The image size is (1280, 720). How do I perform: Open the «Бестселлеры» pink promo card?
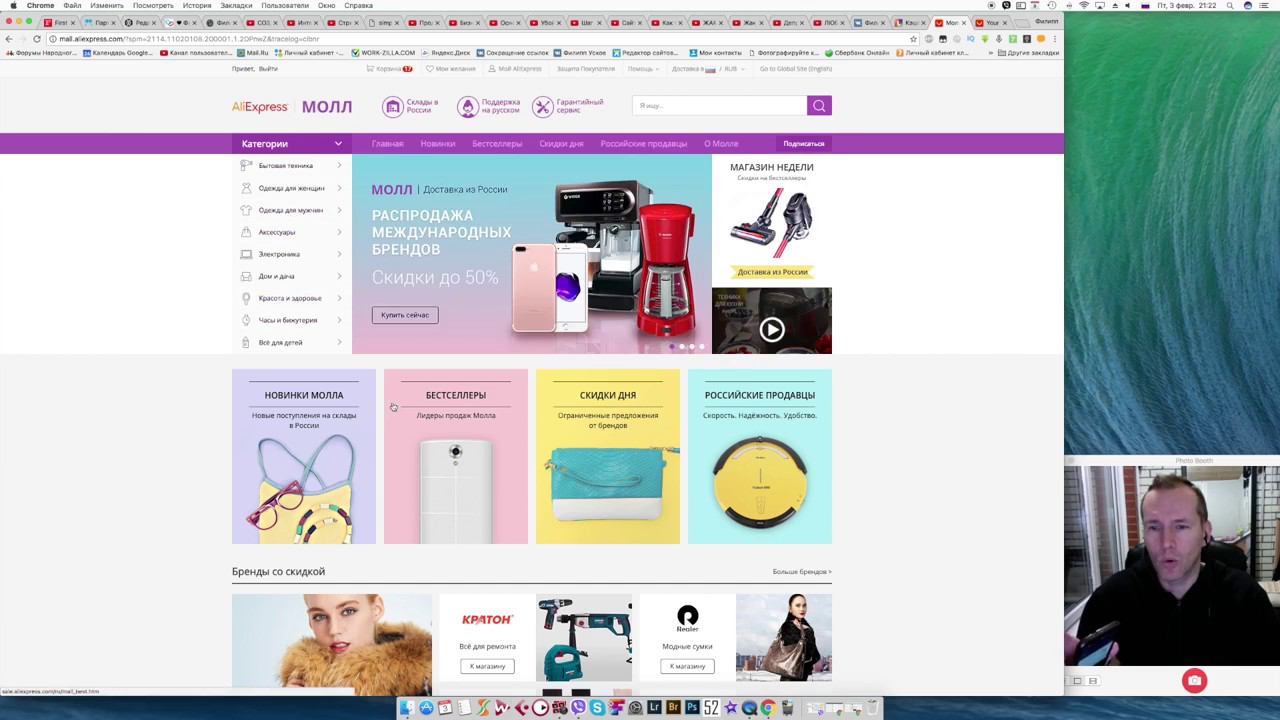click(456, 457)
